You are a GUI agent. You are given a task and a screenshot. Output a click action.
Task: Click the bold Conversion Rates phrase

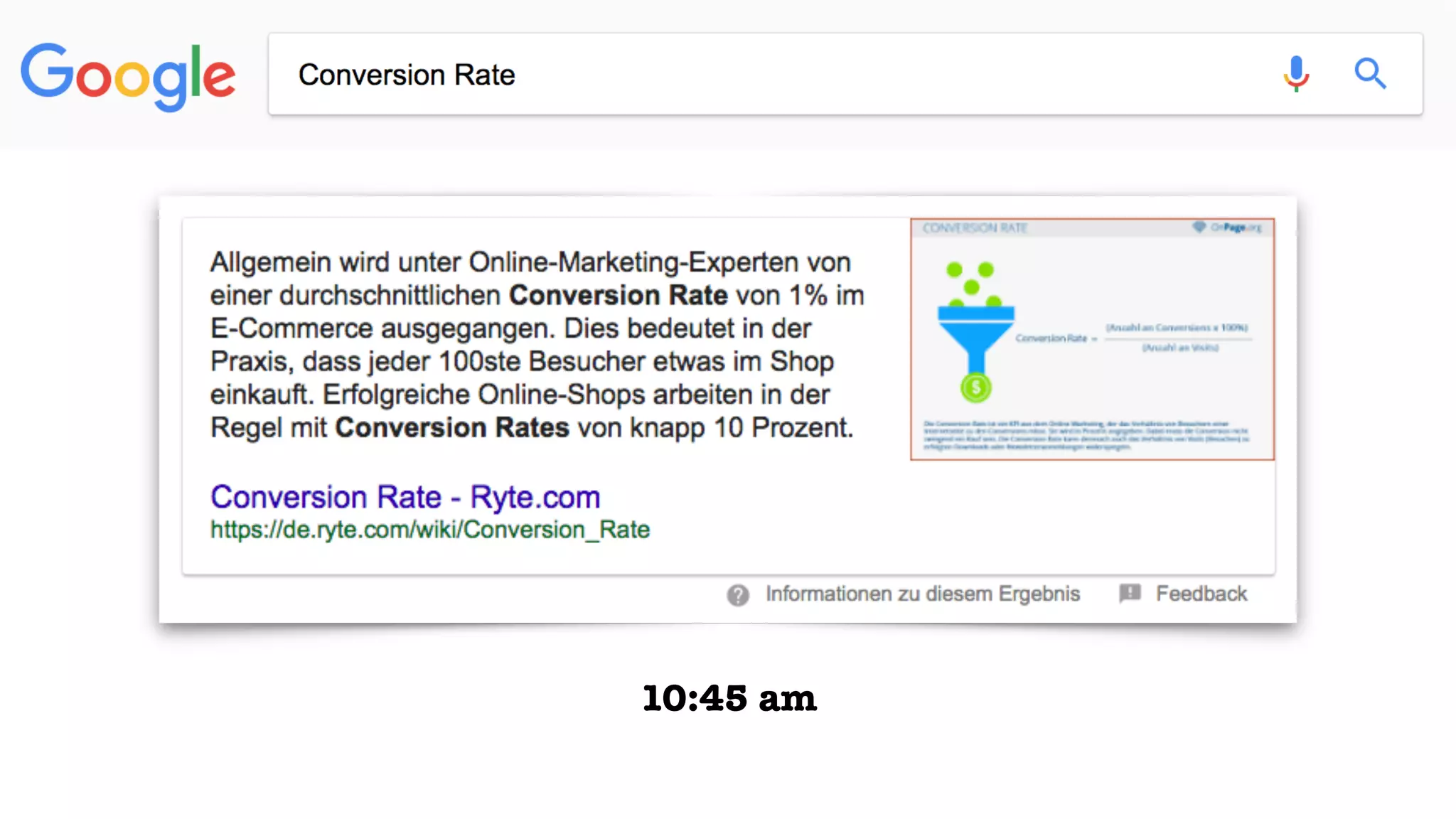(452, 428)
